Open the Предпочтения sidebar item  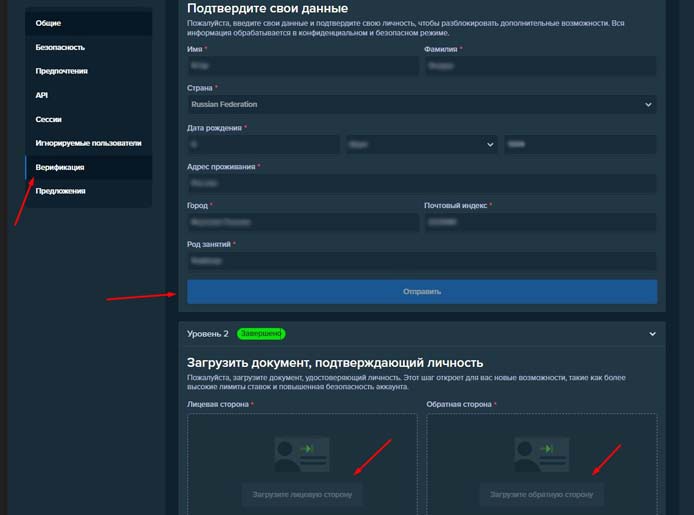coord(62,71)
